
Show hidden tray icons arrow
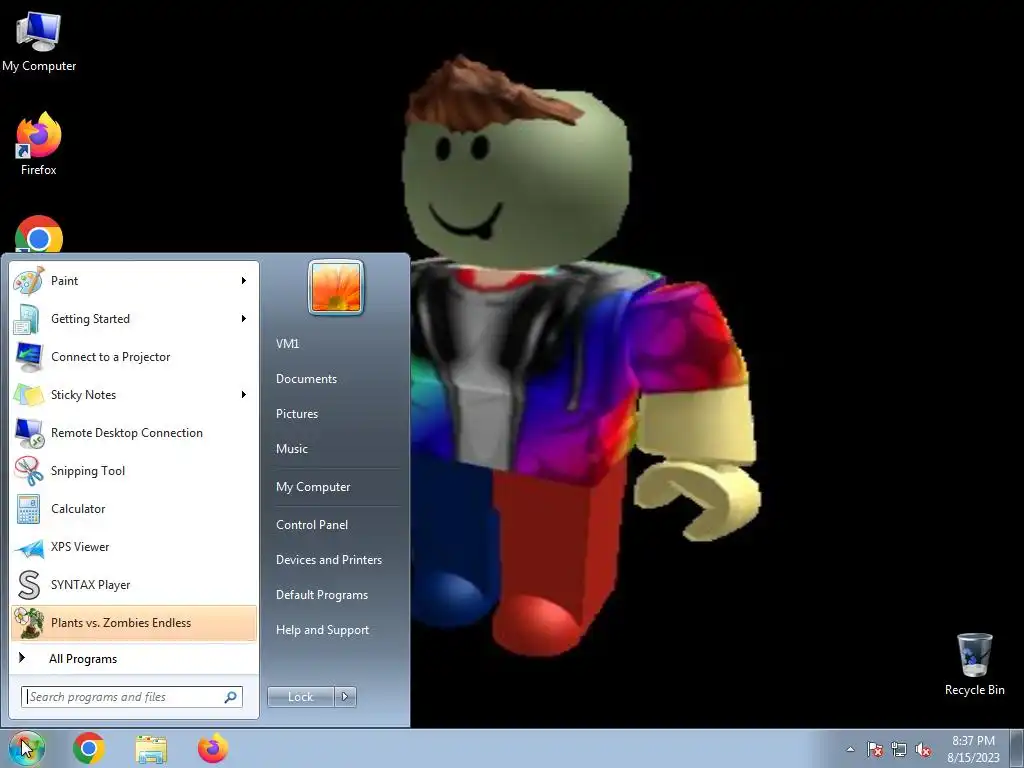(850, 749)
